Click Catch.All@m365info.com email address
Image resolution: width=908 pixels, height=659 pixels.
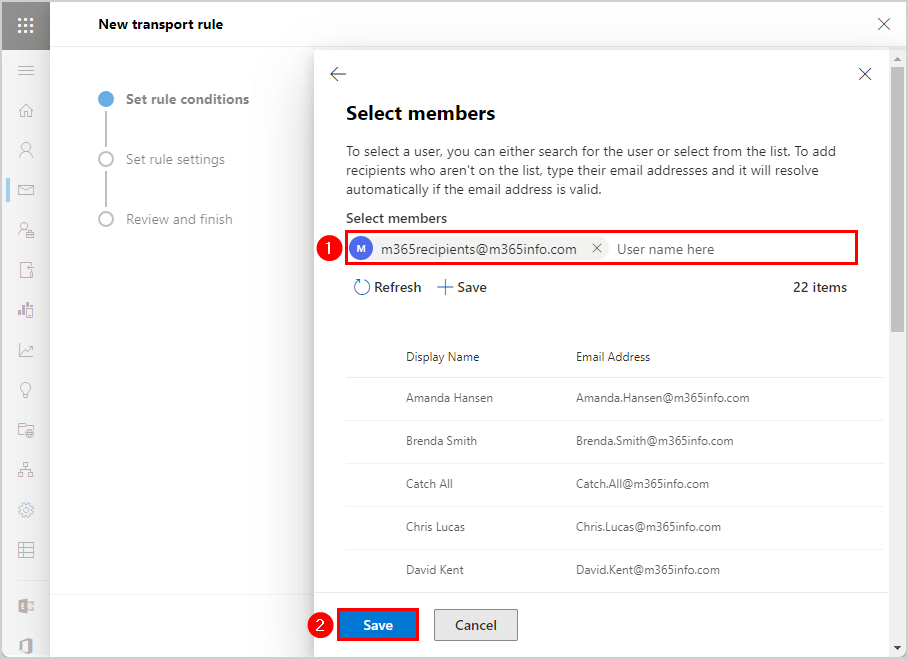pos(642,484)
